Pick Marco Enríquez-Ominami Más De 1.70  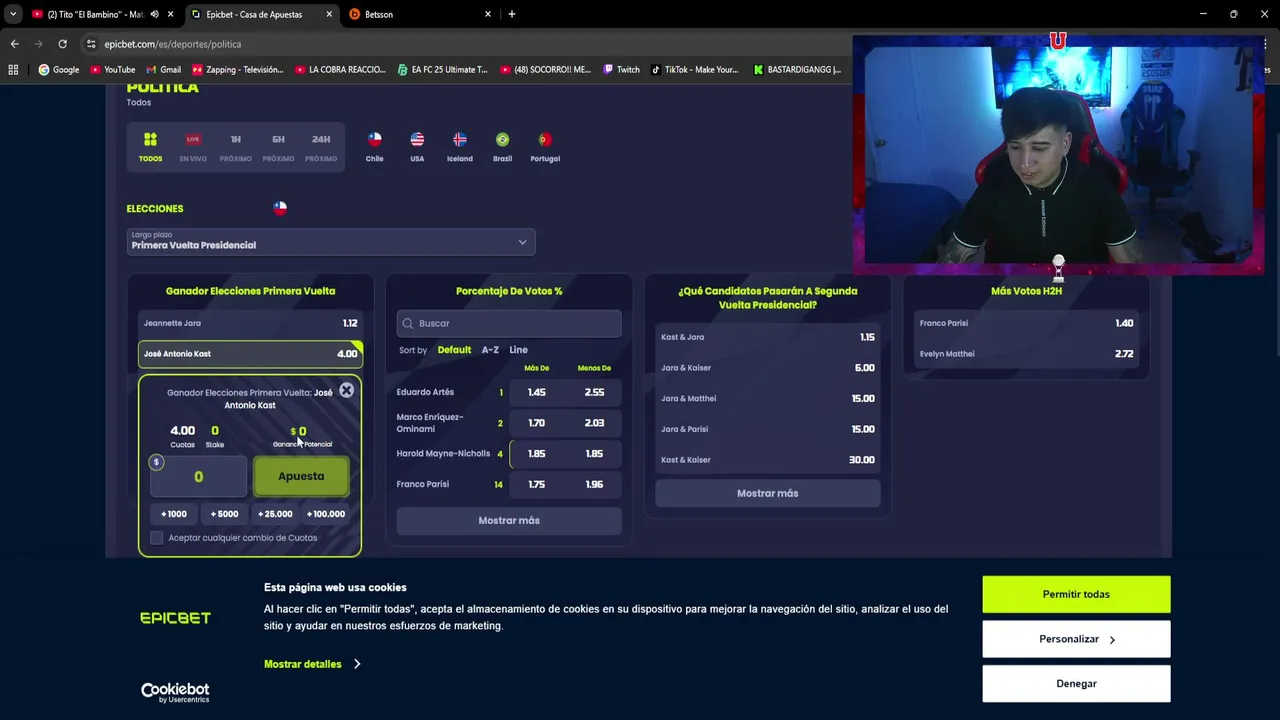tap(537, 423)
